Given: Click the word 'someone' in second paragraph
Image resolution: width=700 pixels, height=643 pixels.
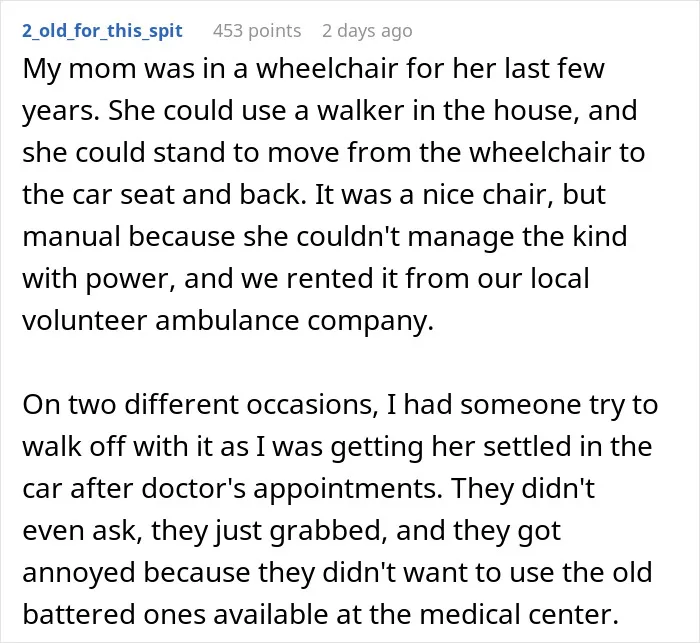Looking at the screenshot, I should point(521,405).
